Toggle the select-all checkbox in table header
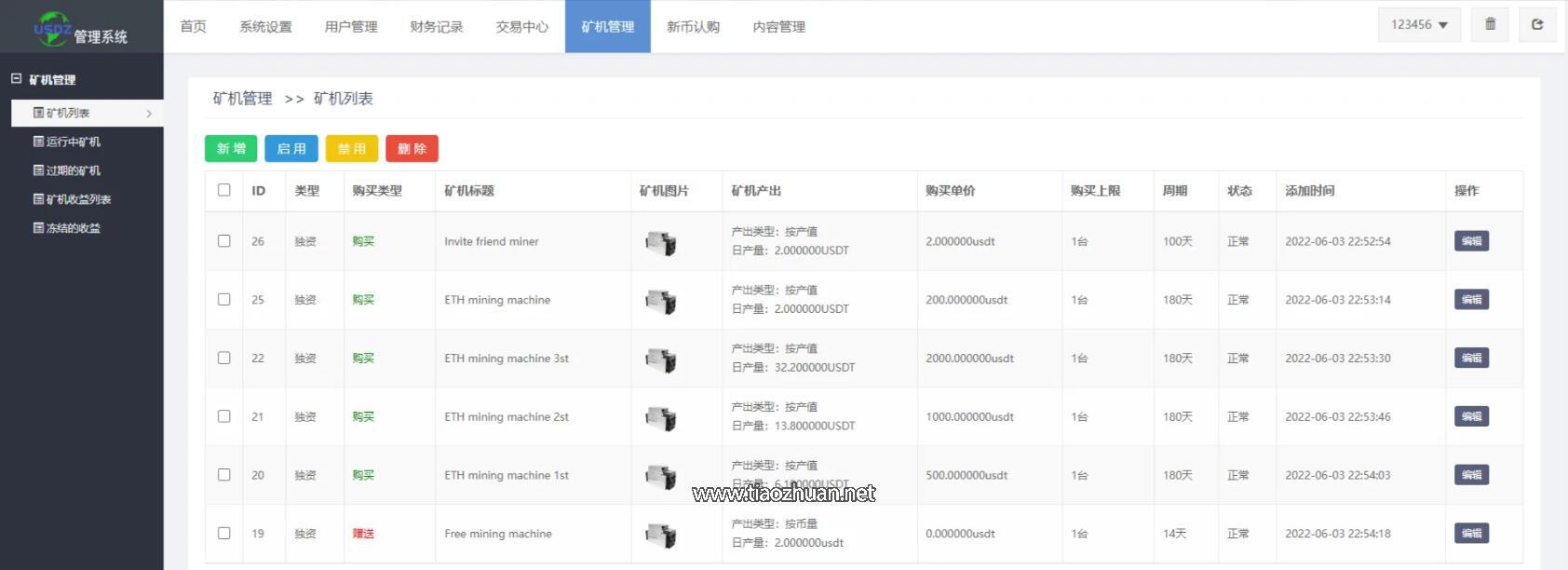The width and height of the screenshot is (1568, 570). (224, 190)
